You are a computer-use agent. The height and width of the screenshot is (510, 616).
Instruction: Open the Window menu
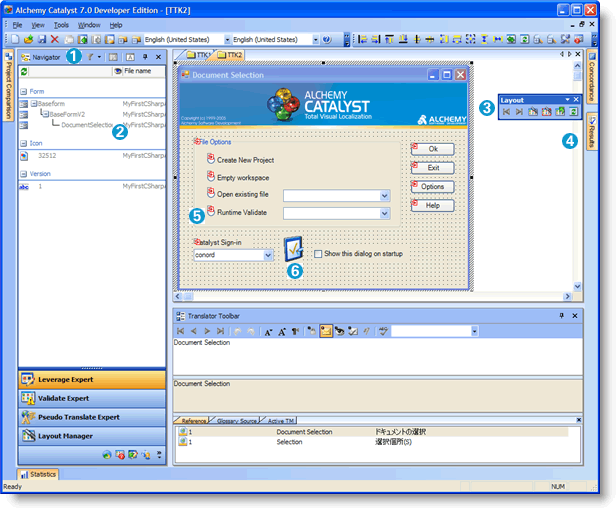tap(89, 25)
